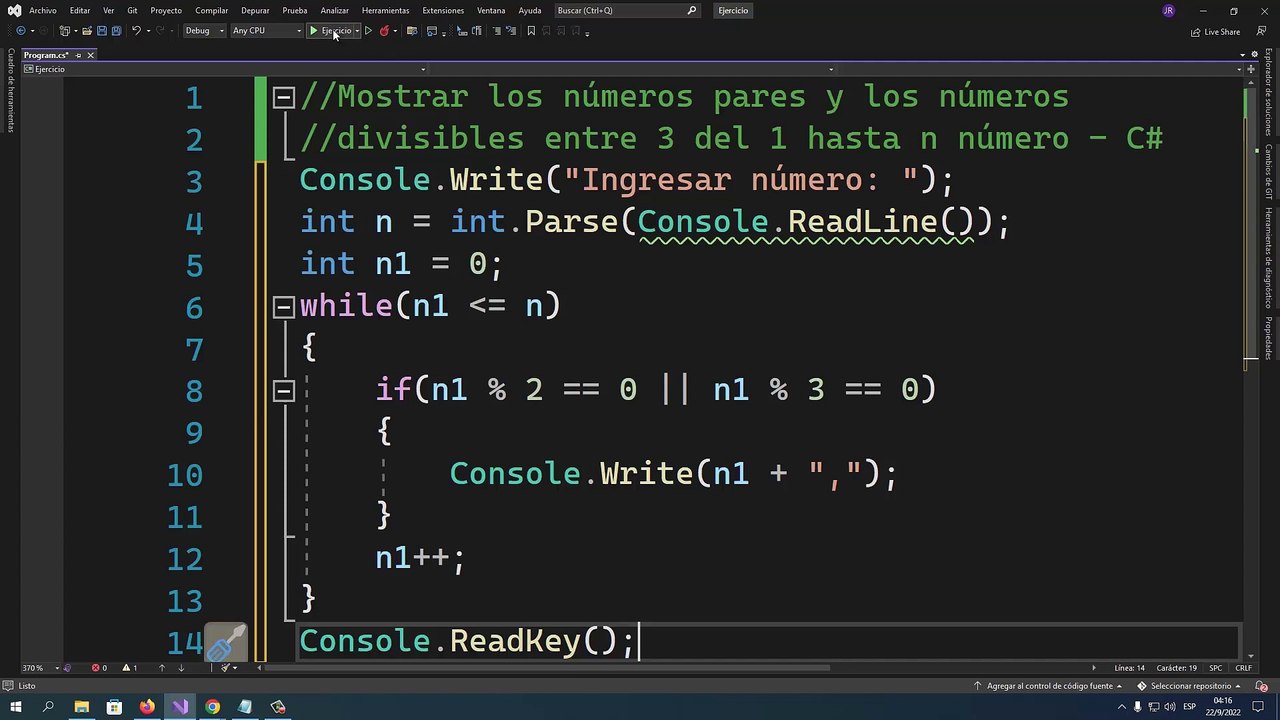Expand the Ejercicio start button dropdown arrow
This screenshot has width=1280, height=720.
[x=357, y=31]
